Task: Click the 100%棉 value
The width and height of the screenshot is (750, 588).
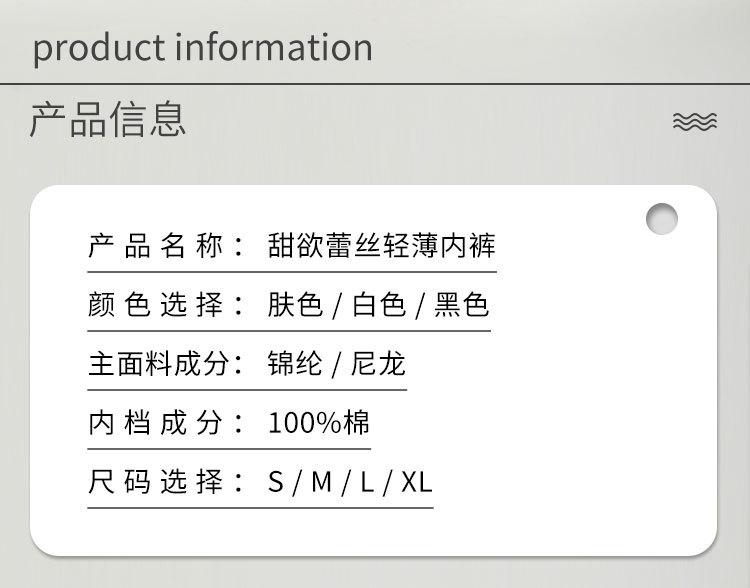Action: point(318,423)
